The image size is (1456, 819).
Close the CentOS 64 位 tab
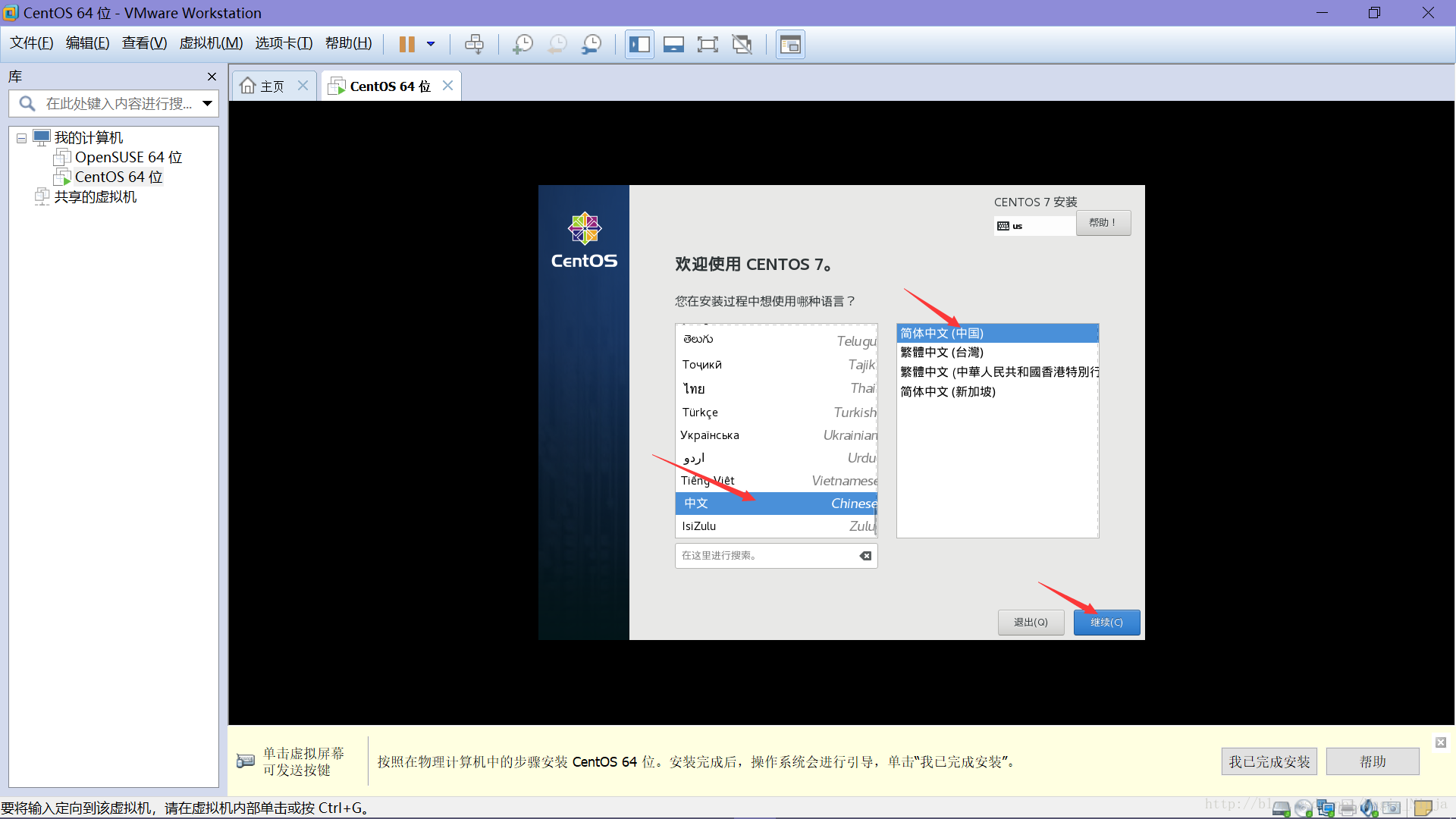coord(448,85)
